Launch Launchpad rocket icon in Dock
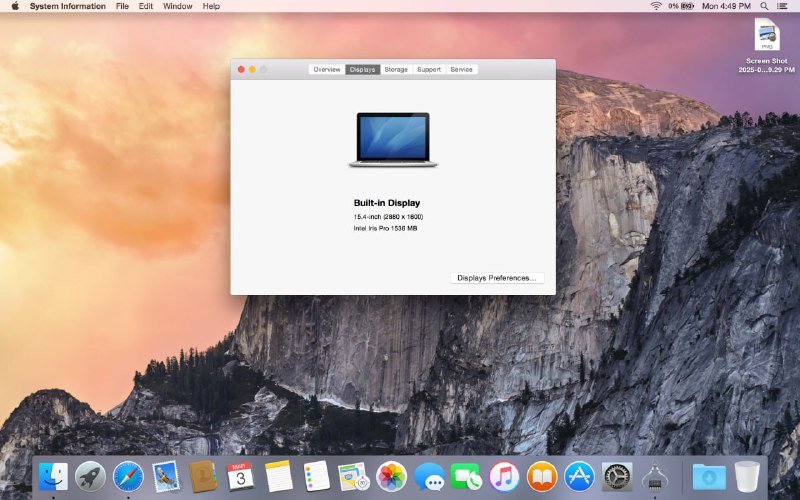Image resolution: width=800 pixels, height=500 pixels. 90,477
